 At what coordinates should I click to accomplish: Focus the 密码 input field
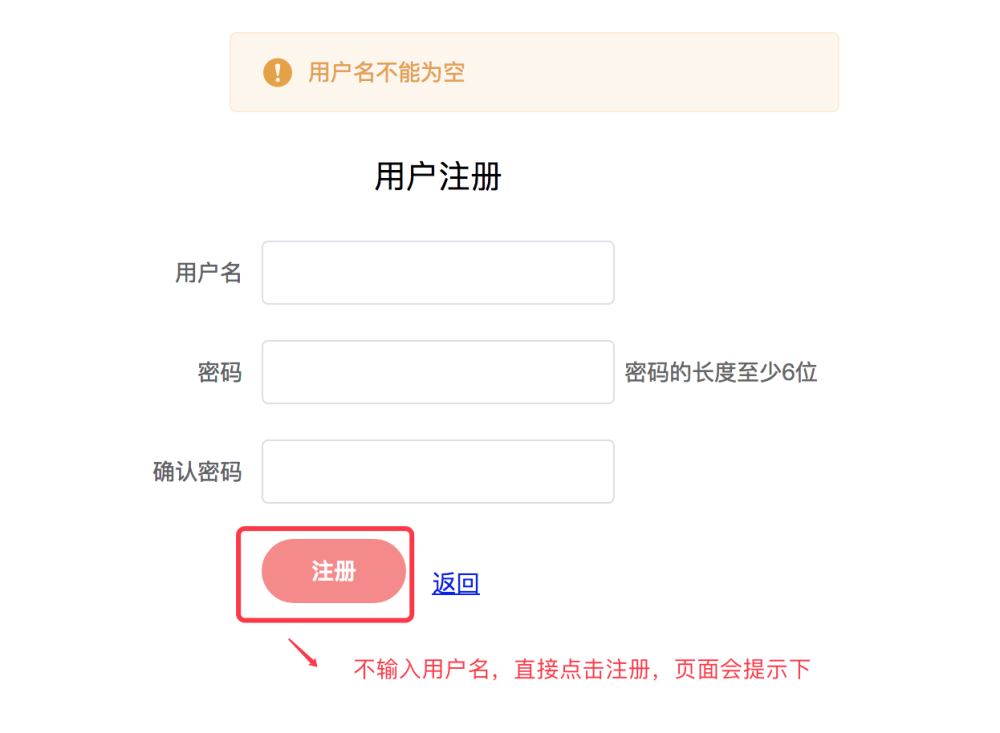(x=438, y=372)
